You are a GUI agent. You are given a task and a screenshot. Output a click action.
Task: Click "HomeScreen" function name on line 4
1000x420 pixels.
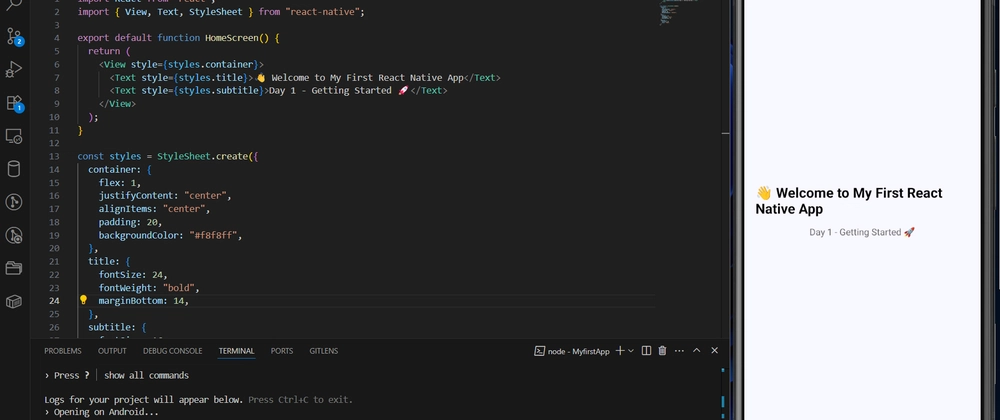(x=232, y=38)
